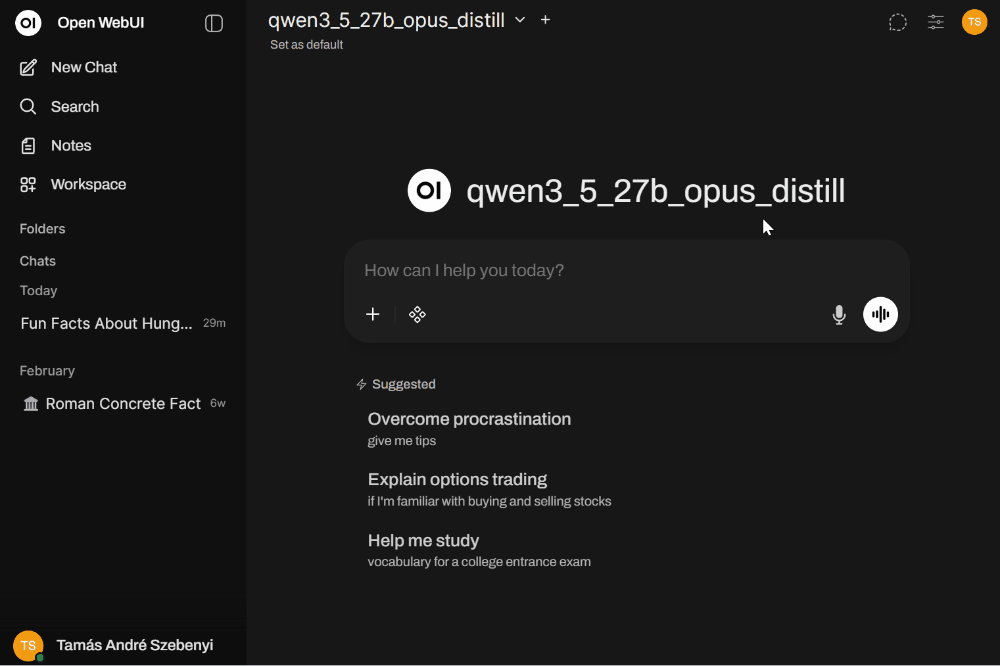Collapse the sidebar with the panel toggle icon

pos(214,24)
